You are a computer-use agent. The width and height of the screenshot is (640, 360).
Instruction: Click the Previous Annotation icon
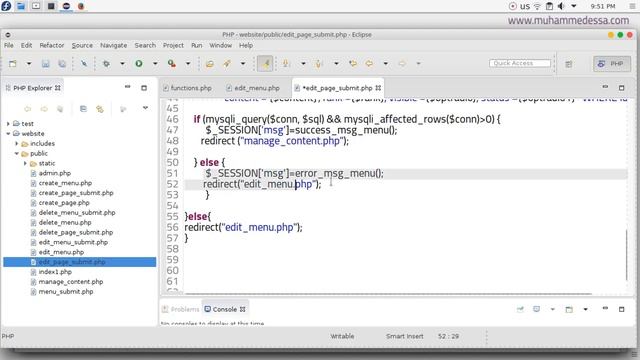click(319, 64)
